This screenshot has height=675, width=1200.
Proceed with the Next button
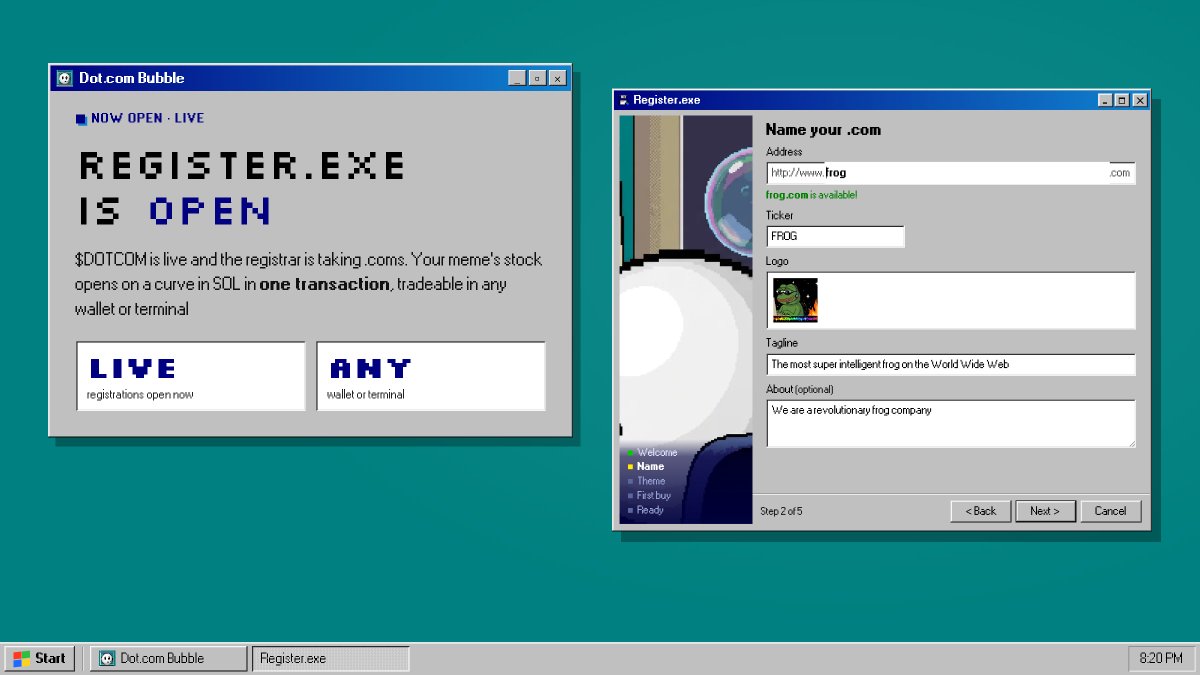[x=1045, y=511]
